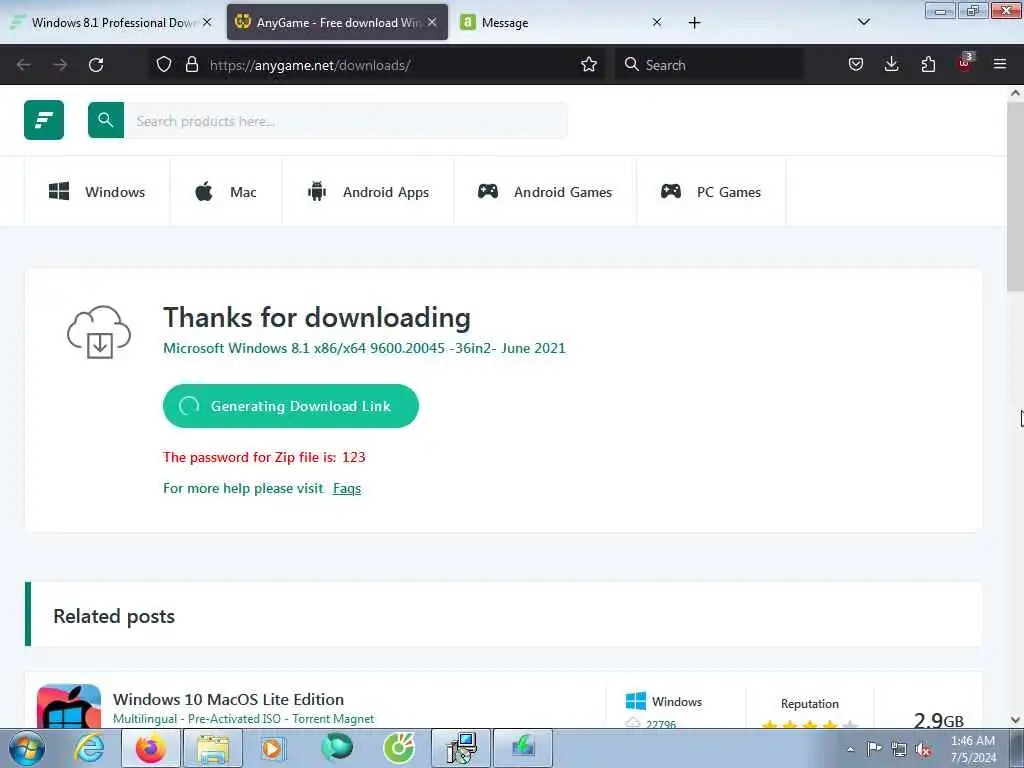
Task: Click the uBlock extension badge icon
Action: 965,63
